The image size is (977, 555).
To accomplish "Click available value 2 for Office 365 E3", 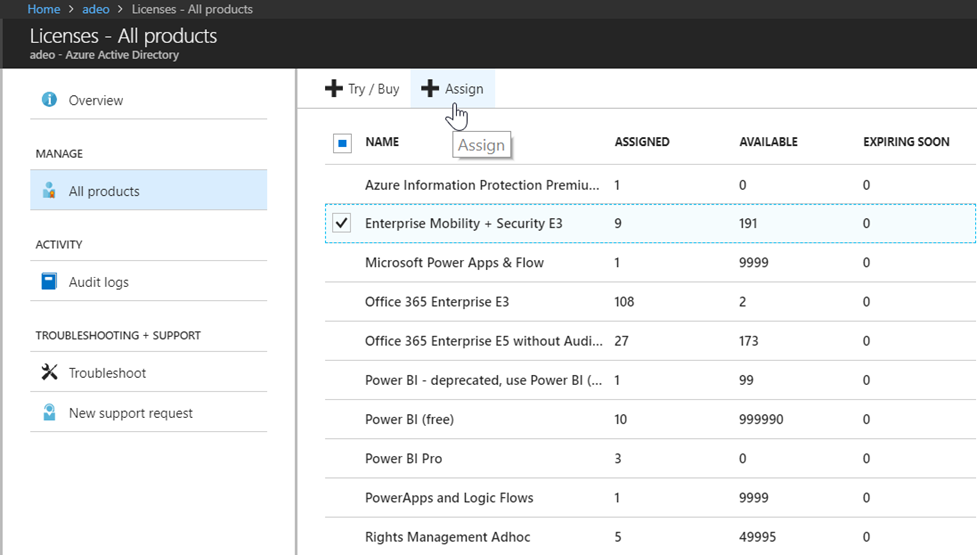I will pos(742,301).
